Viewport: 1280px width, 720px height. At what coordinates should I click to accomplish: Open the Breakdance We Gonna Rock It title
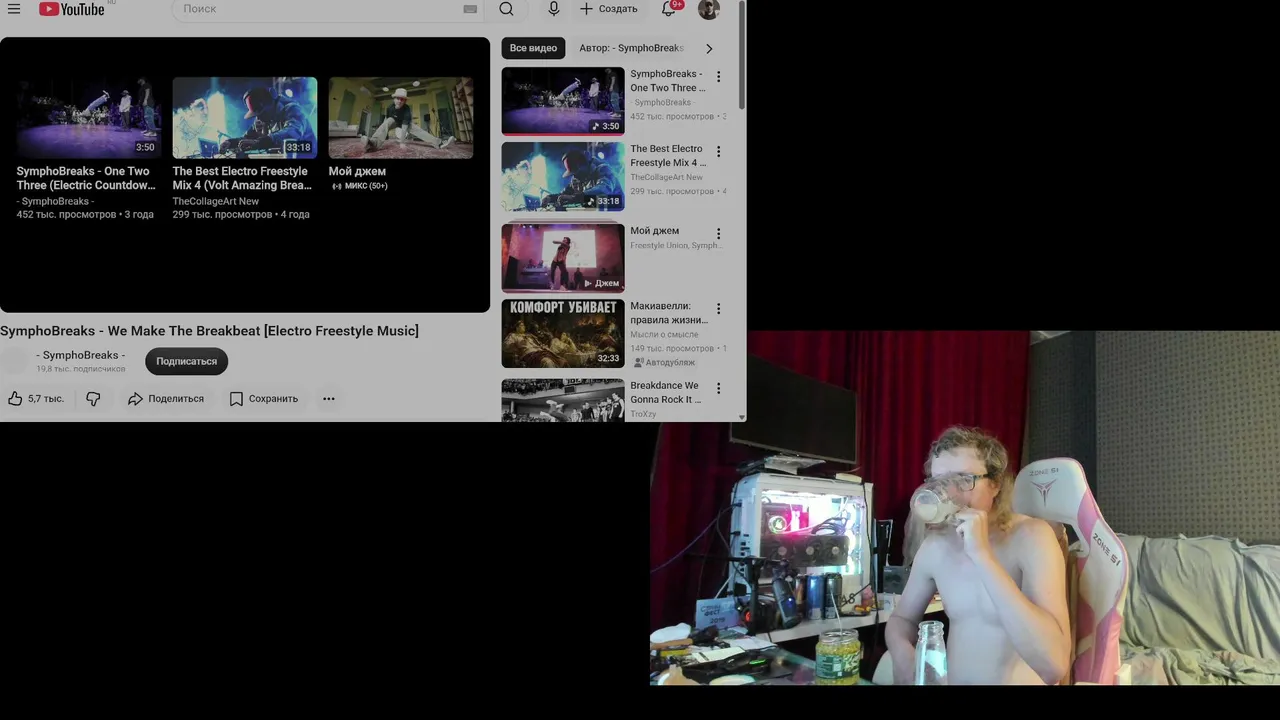pos(666,392)
